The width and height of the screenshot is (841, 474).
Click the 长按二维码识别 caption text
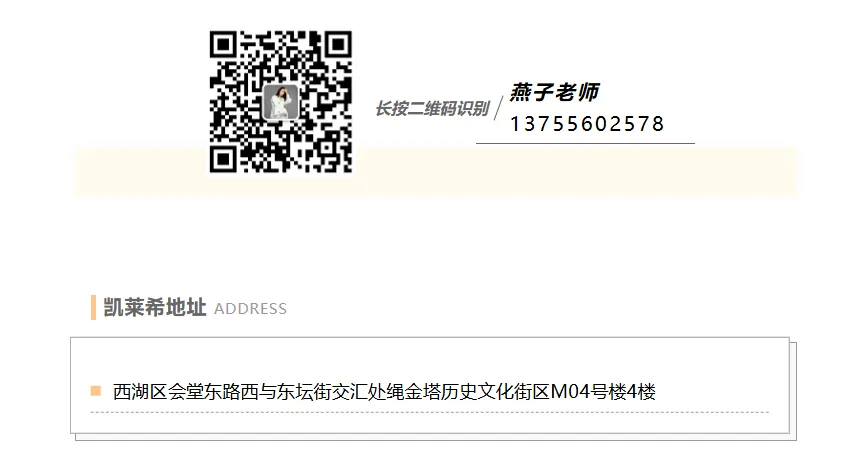[432, 109]
